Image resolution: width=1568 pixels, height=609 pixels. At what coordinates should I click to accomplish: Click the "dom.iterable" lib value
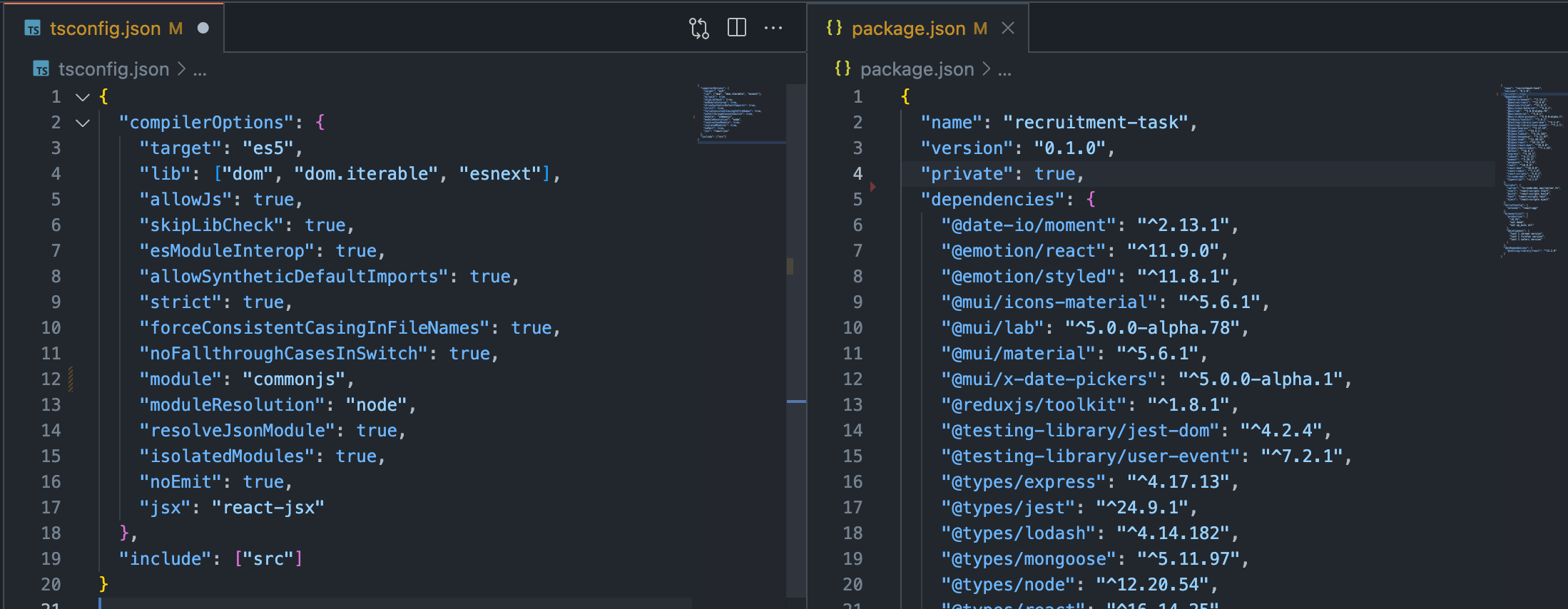(x=366, y=174)
